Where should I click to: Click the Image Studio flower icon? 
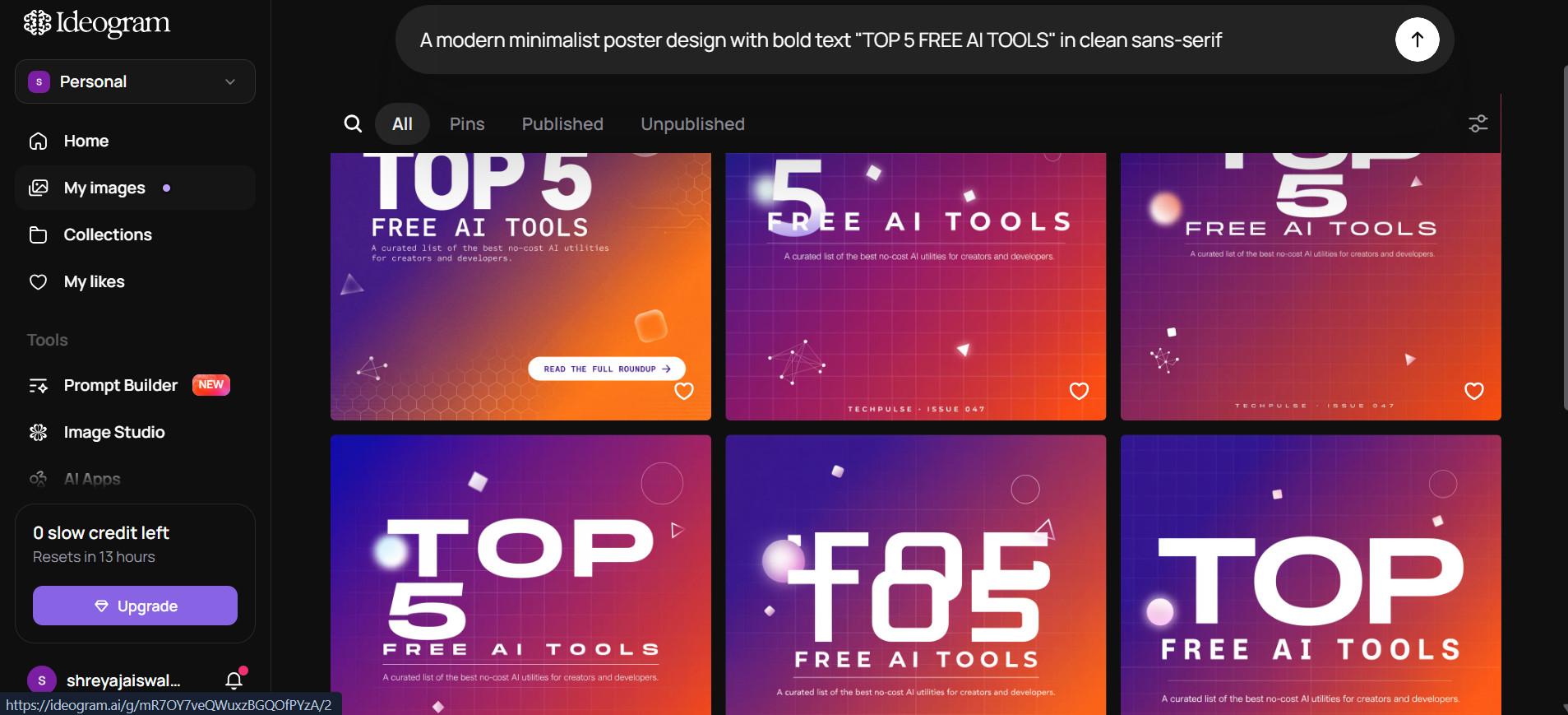click(38, 432)
